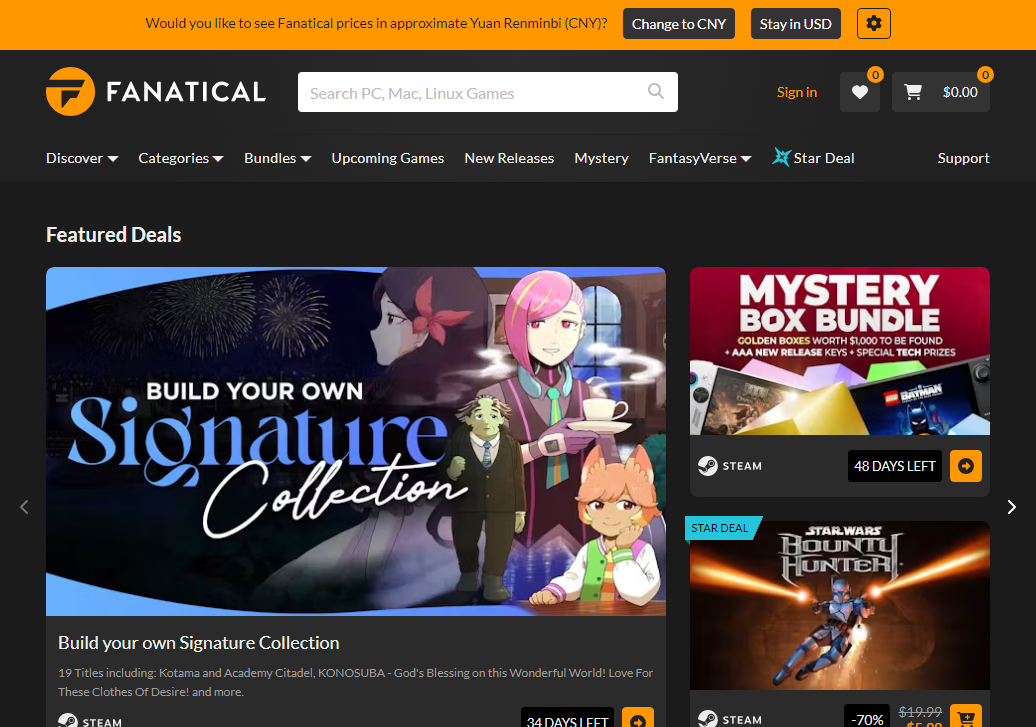The image size is (1036, 727).
Task: Click the search magnifier icon
Action: click(x=655, y=91)
